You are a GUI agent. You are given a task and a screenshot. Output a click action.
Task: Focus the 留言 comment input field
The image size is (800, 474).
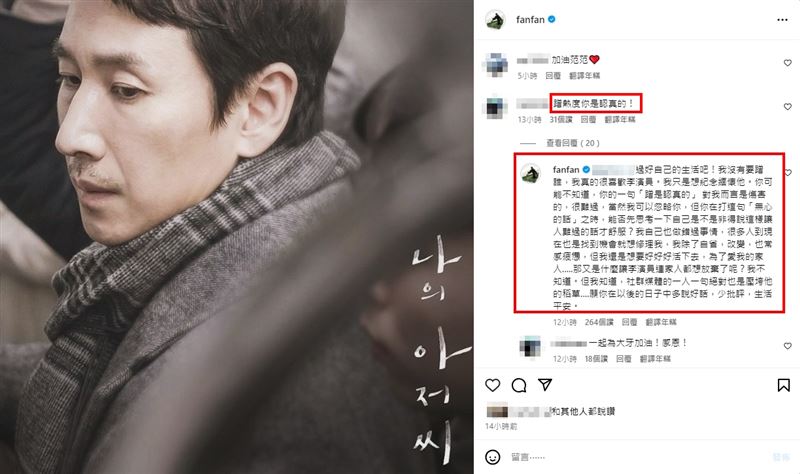tap(640, 457)
